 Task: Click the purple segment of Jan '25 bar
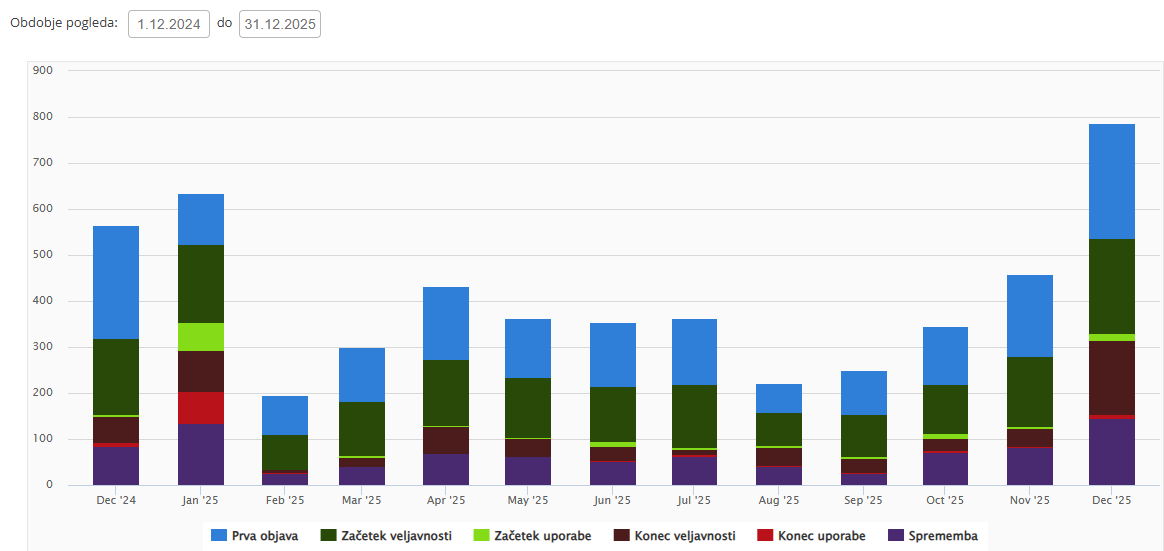pos(201,454)
